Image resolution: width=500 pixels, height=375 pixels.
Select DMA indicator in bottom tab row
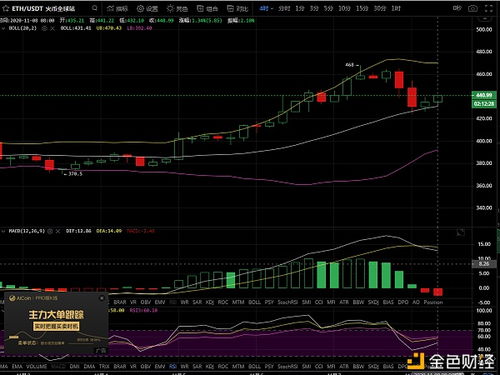[x=89, y=366]
